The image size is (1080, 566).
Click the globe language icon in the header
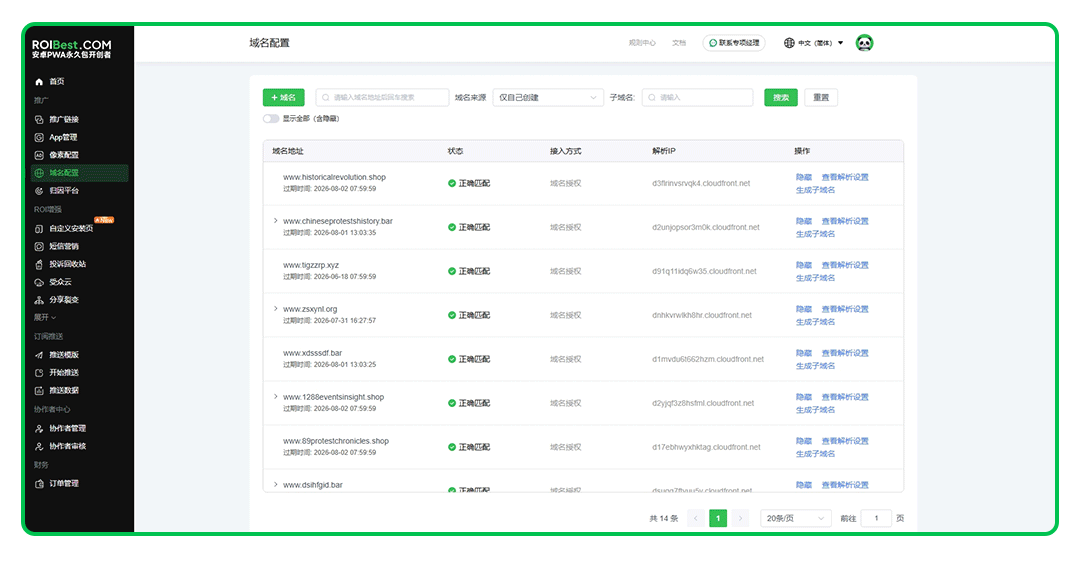[x=789, y=43]
